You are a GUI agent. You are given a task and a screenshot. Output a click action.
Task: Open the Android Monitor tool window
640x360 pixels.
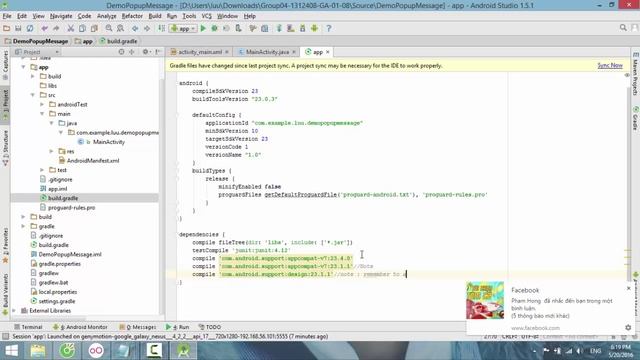click(x=80, y=327)
